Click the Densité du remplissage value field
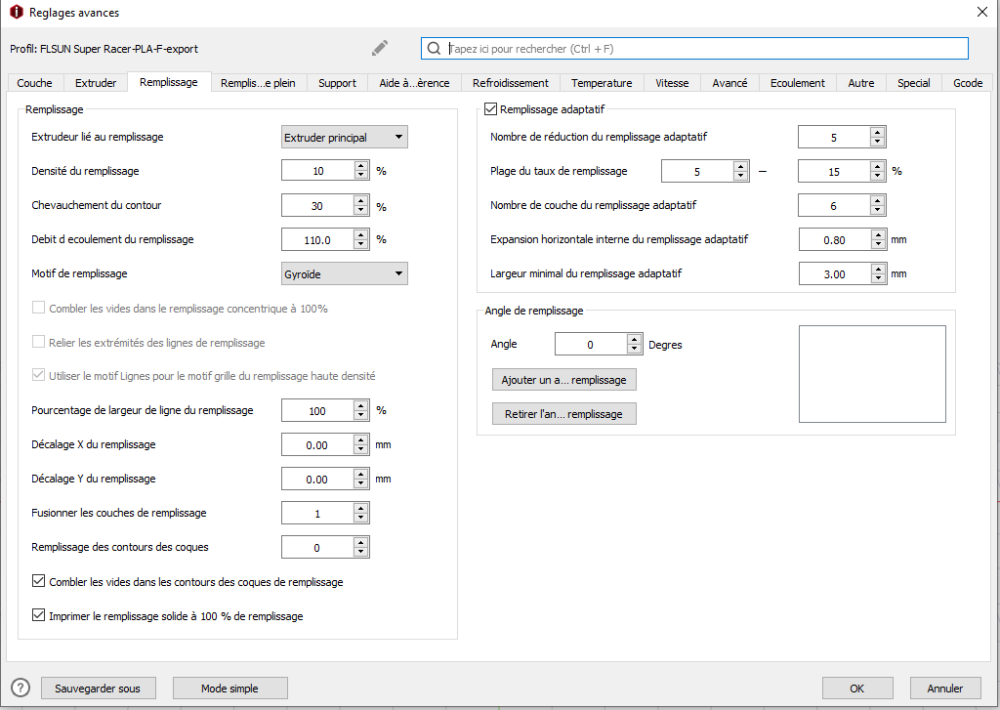 (x=318, y=171)
